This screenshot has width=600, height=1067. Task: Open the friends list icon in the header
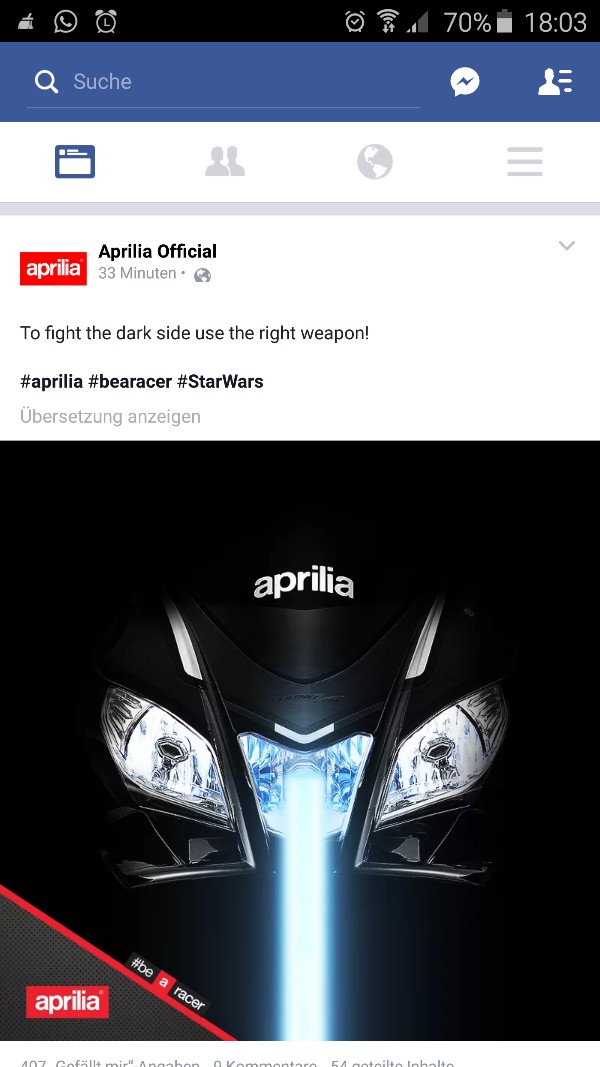tap(555, 82)
